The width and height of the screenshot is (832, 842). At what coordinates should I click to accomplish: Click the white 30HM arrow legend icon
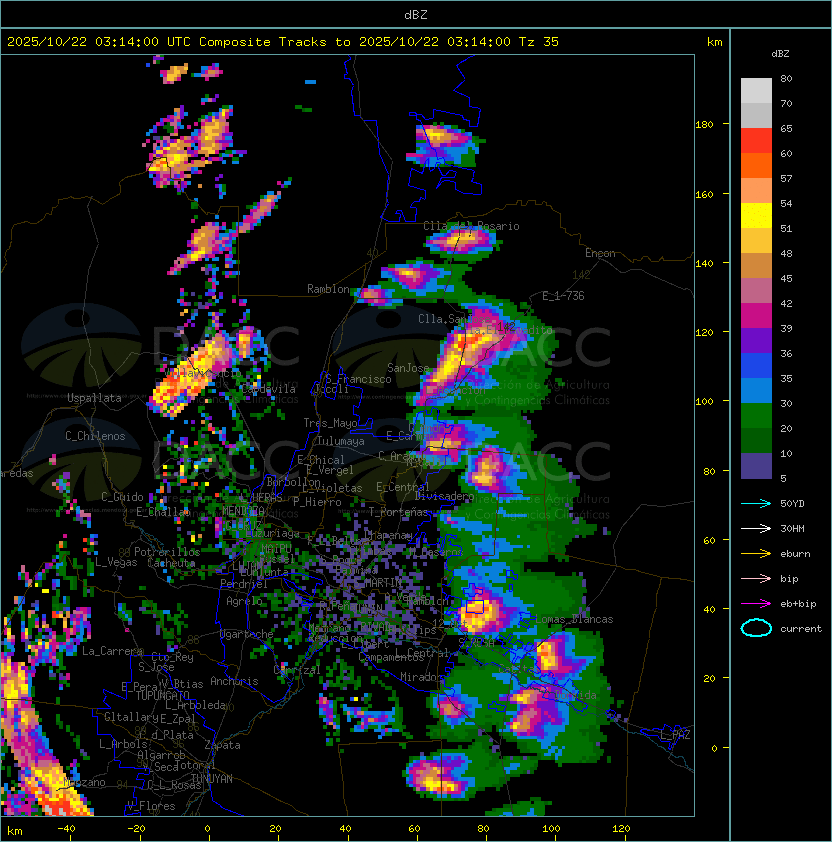[x=756, y=528]
